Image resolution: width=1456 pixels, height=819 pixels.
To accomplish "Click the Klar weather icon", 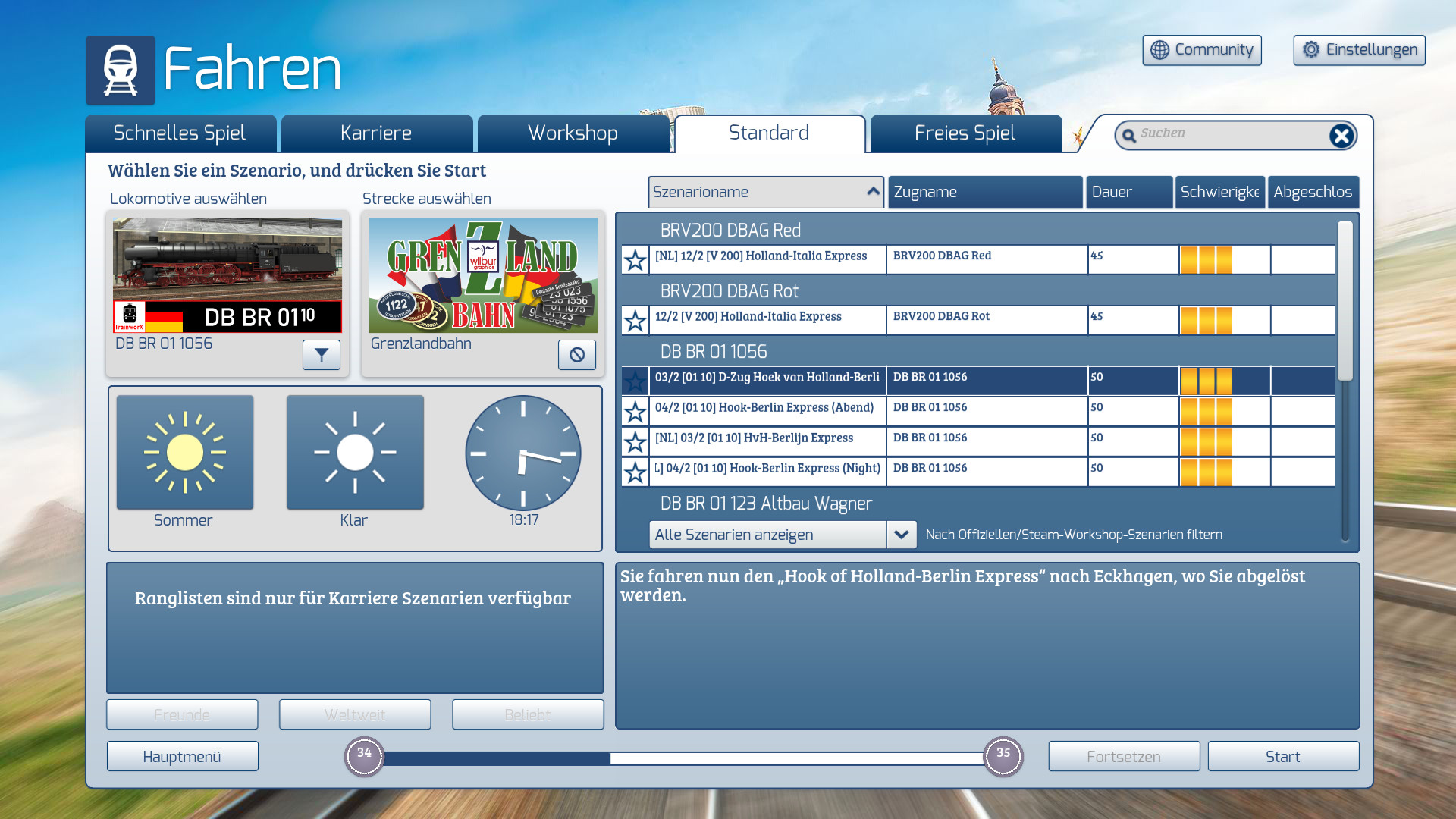I will pos(355,453).
